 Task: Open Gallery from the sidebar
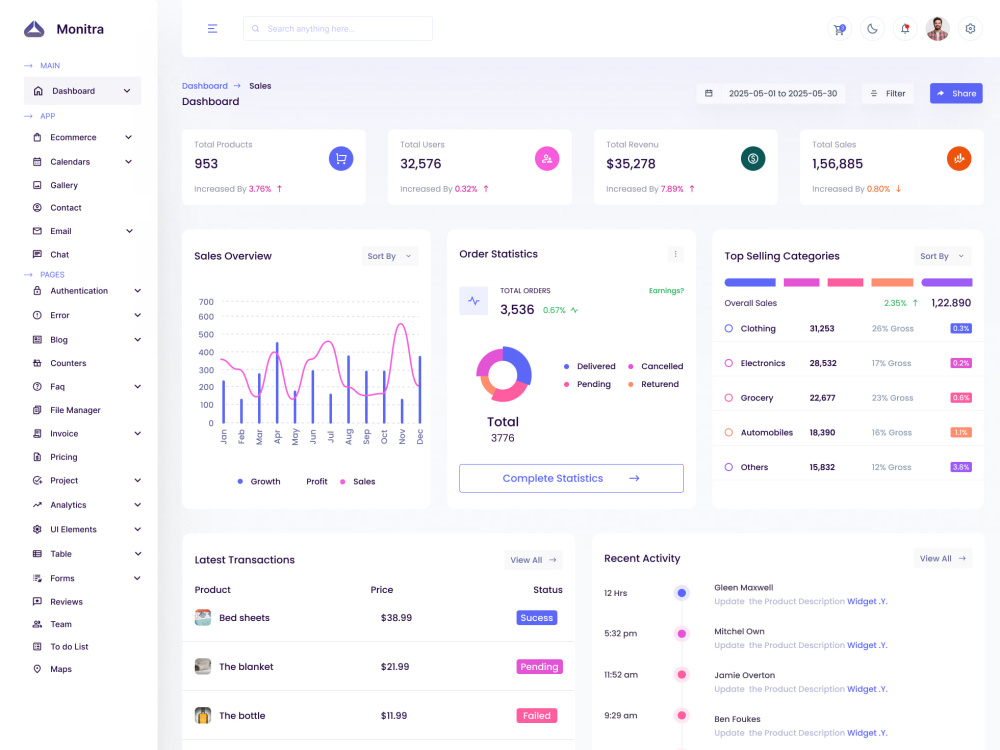(64, 185)
